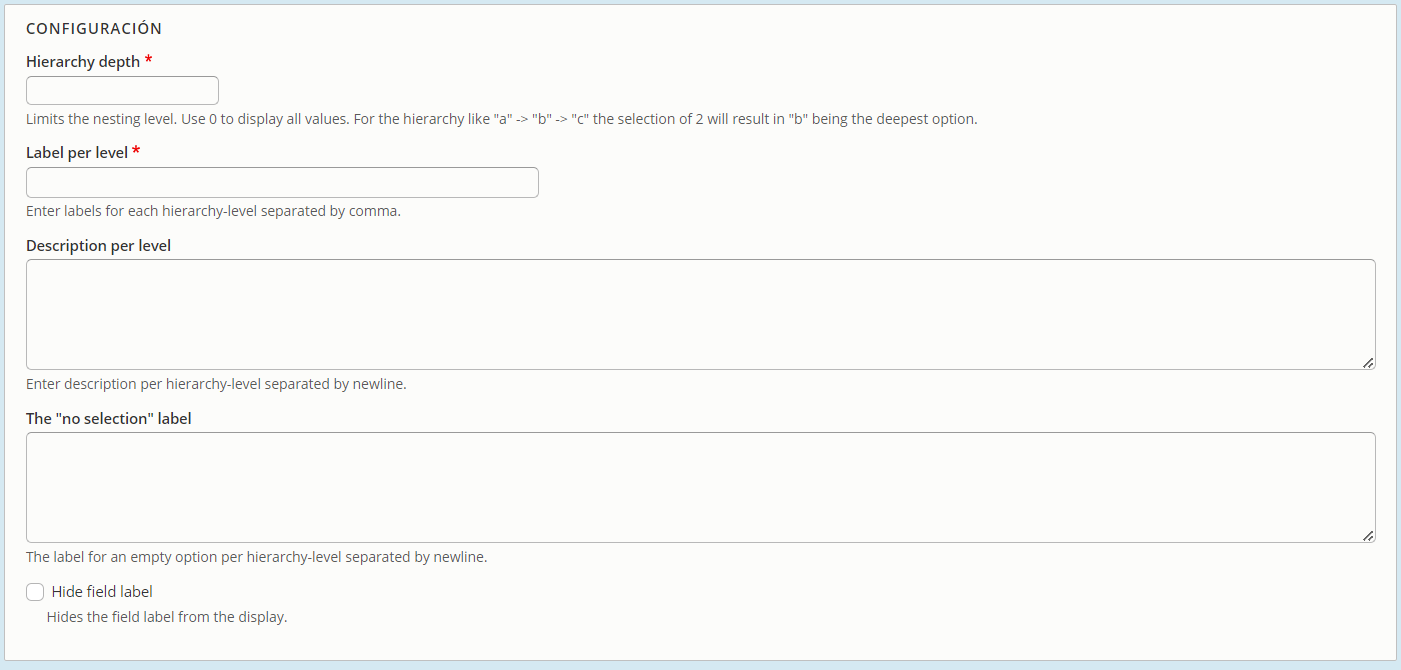
Task: Click the red asterisk beside Label per level
Action: 136,152
